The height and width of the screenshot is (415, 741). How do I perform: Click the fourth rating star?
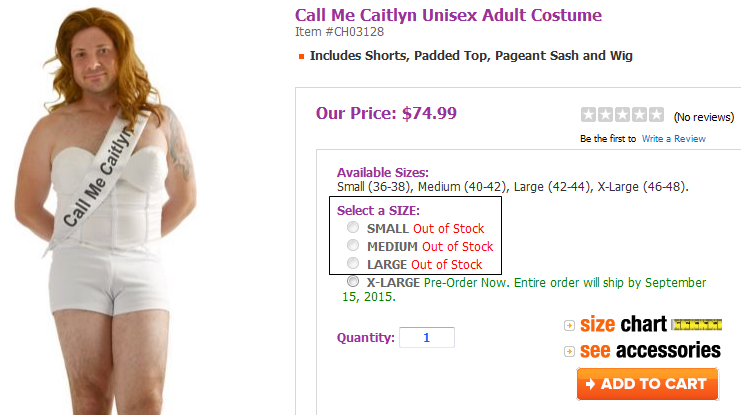pos(639,115)
